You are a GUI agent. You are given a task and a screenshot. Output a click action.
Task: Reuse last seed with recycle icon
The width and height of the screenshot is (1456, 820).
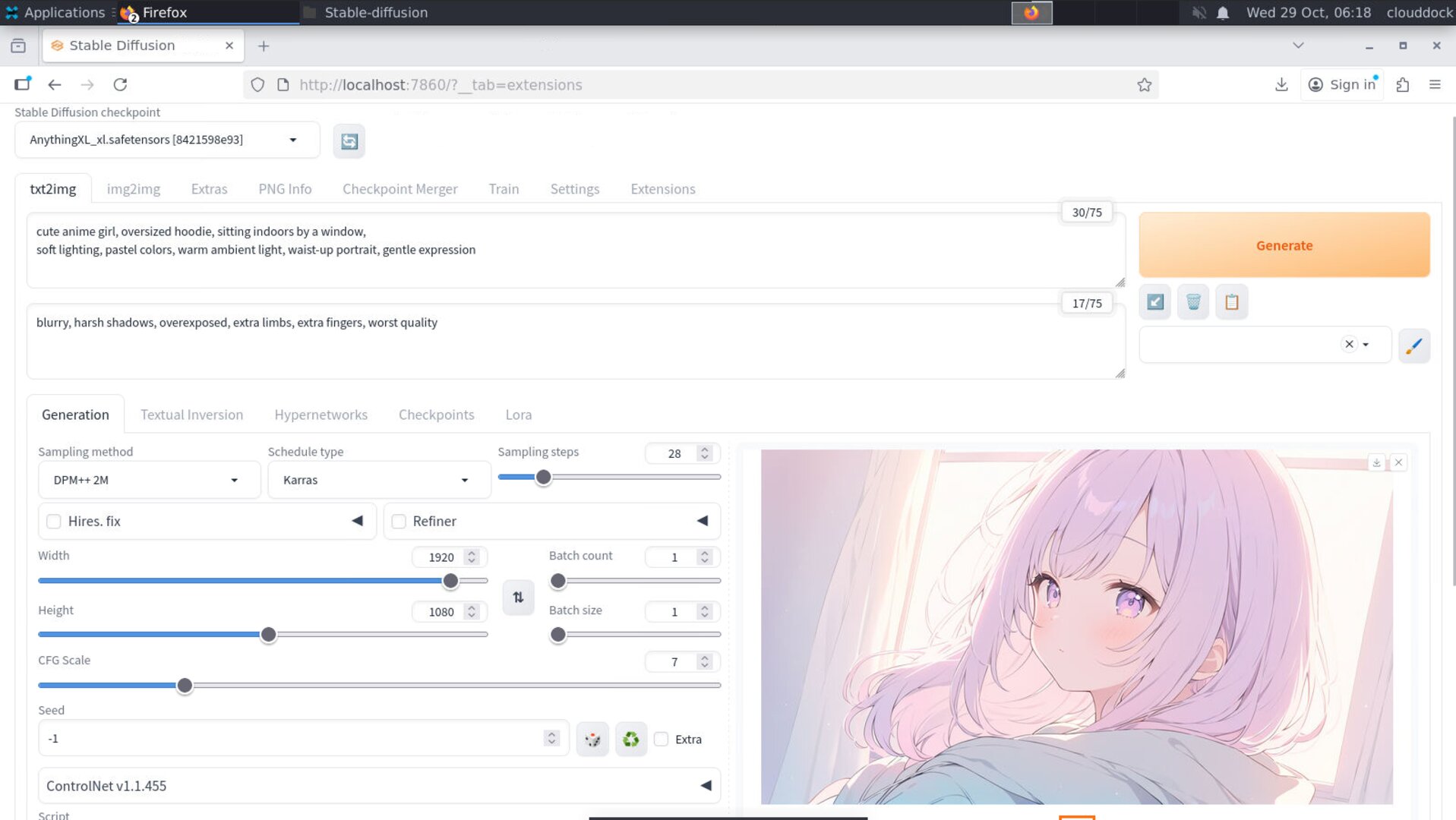630,739
